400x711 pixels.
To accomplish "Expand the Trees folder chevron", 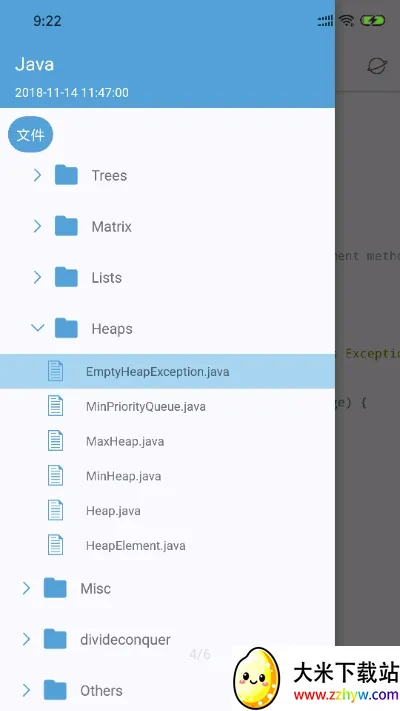I will [37, 175].
